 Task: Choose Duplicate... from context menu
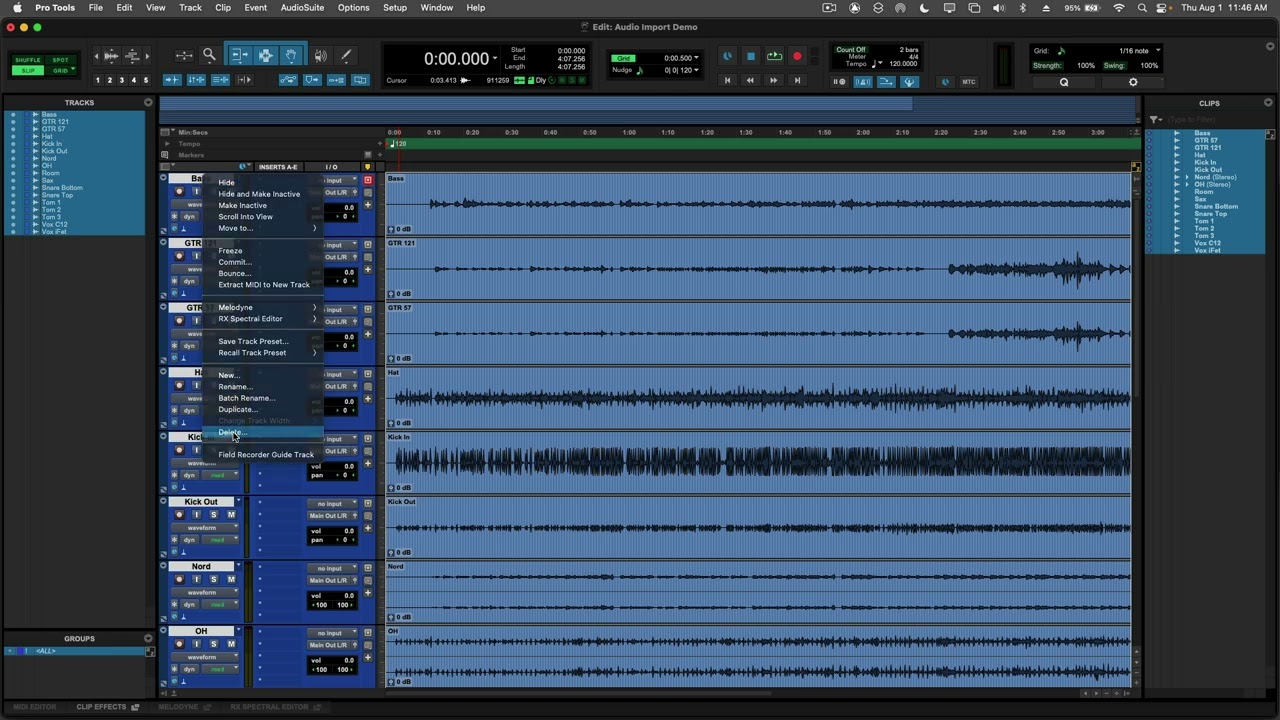coord(238,409)
